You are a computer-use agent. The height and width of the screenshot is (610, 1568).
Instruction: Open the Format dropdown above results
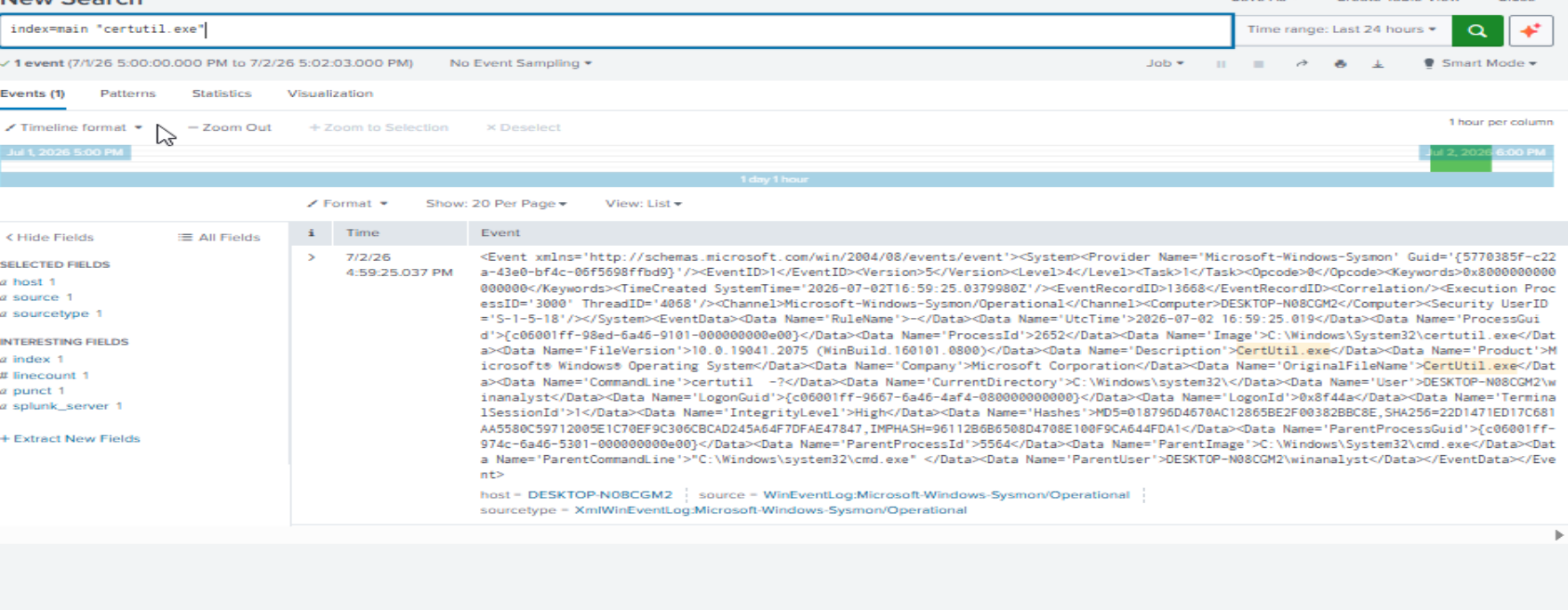[347, 204]
